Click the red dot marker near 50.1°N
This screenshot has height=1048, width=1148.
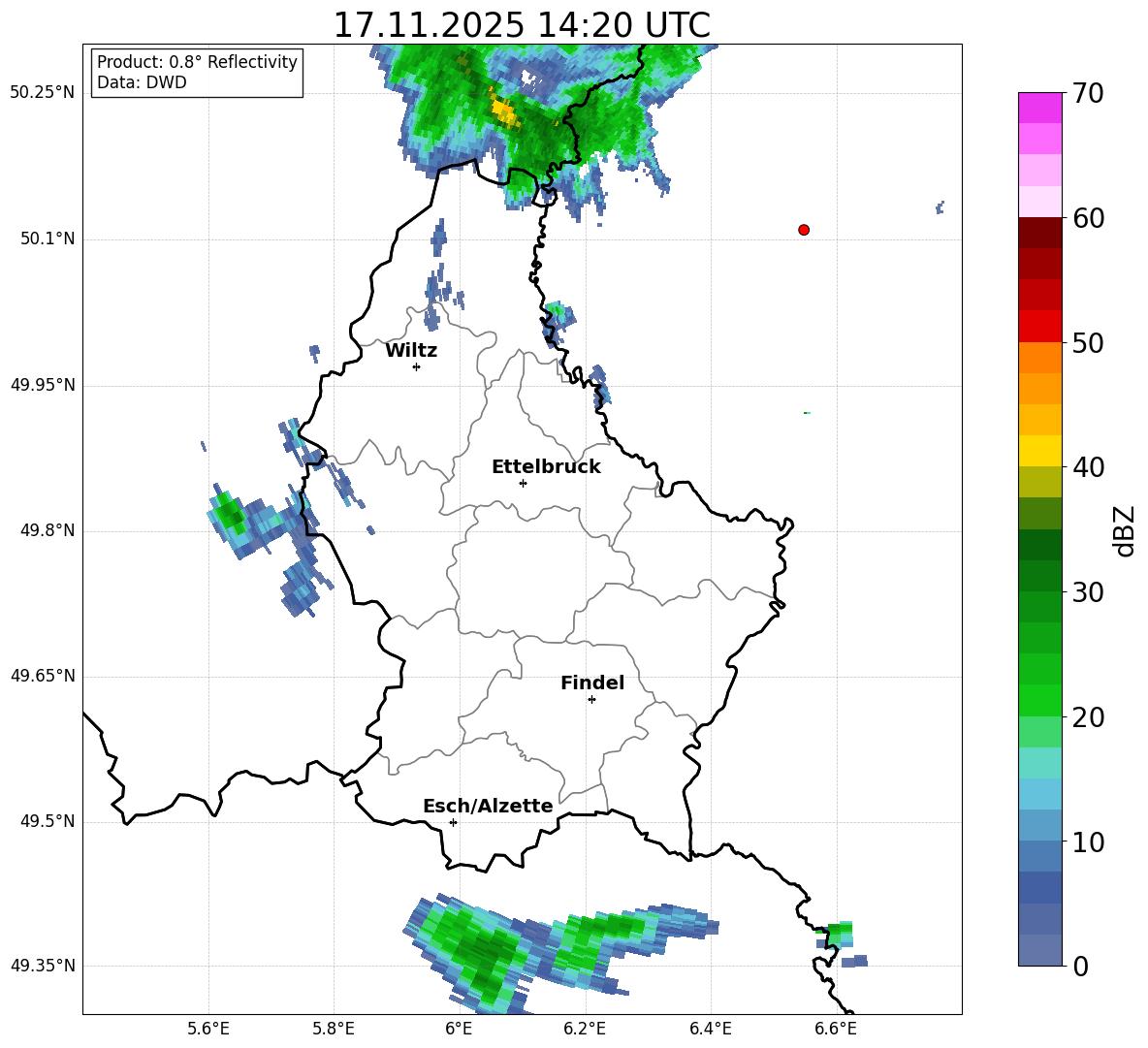[x=804, y=230]
